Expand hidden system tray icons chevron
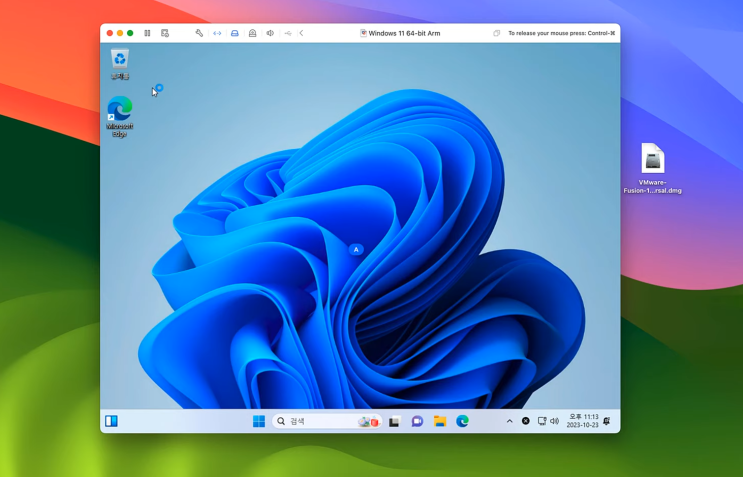743x477 pixels. pos(509,421)
